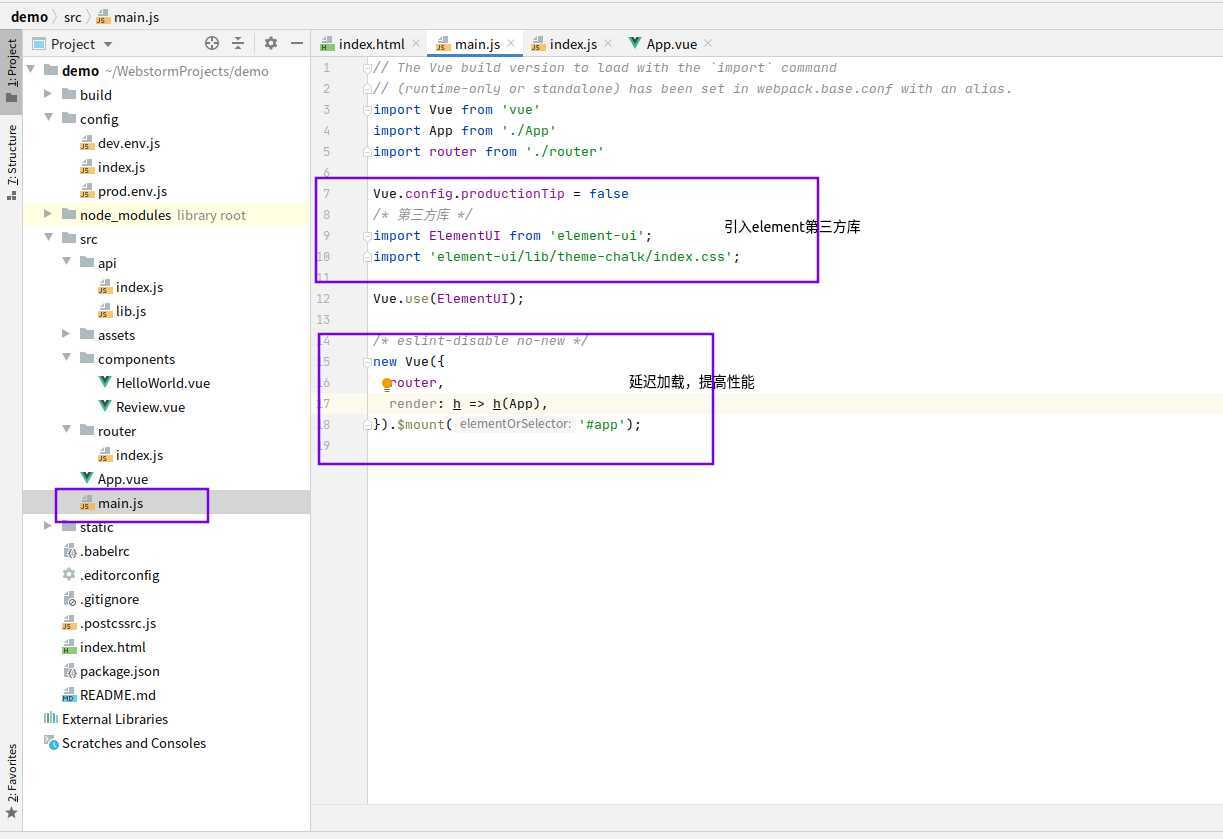
Task: Fold the comment block starting at line 1
Action: pyautogui.click(x=367, y=68)
